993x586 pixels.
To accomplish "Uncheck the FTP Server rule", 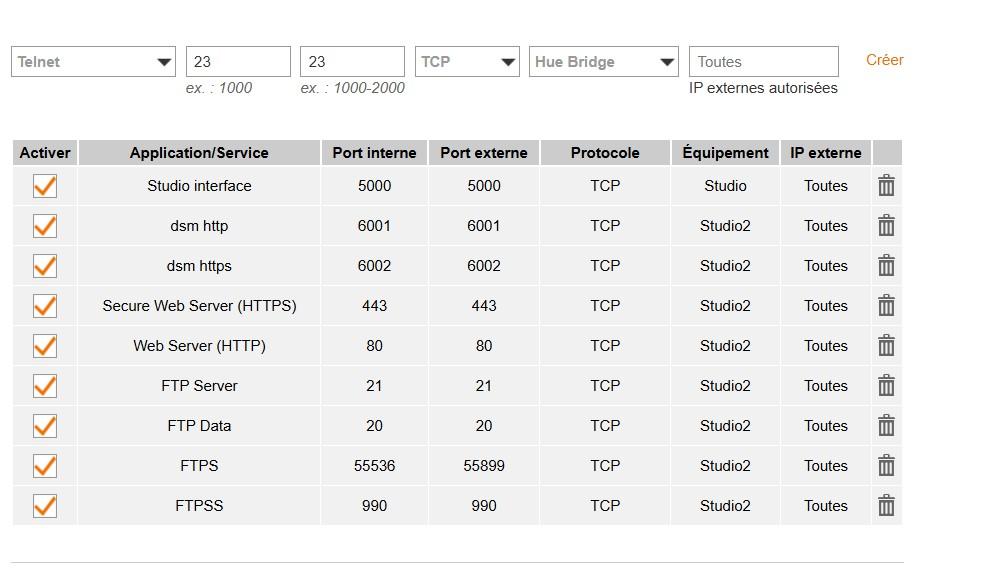I will (x=45, y=386).
